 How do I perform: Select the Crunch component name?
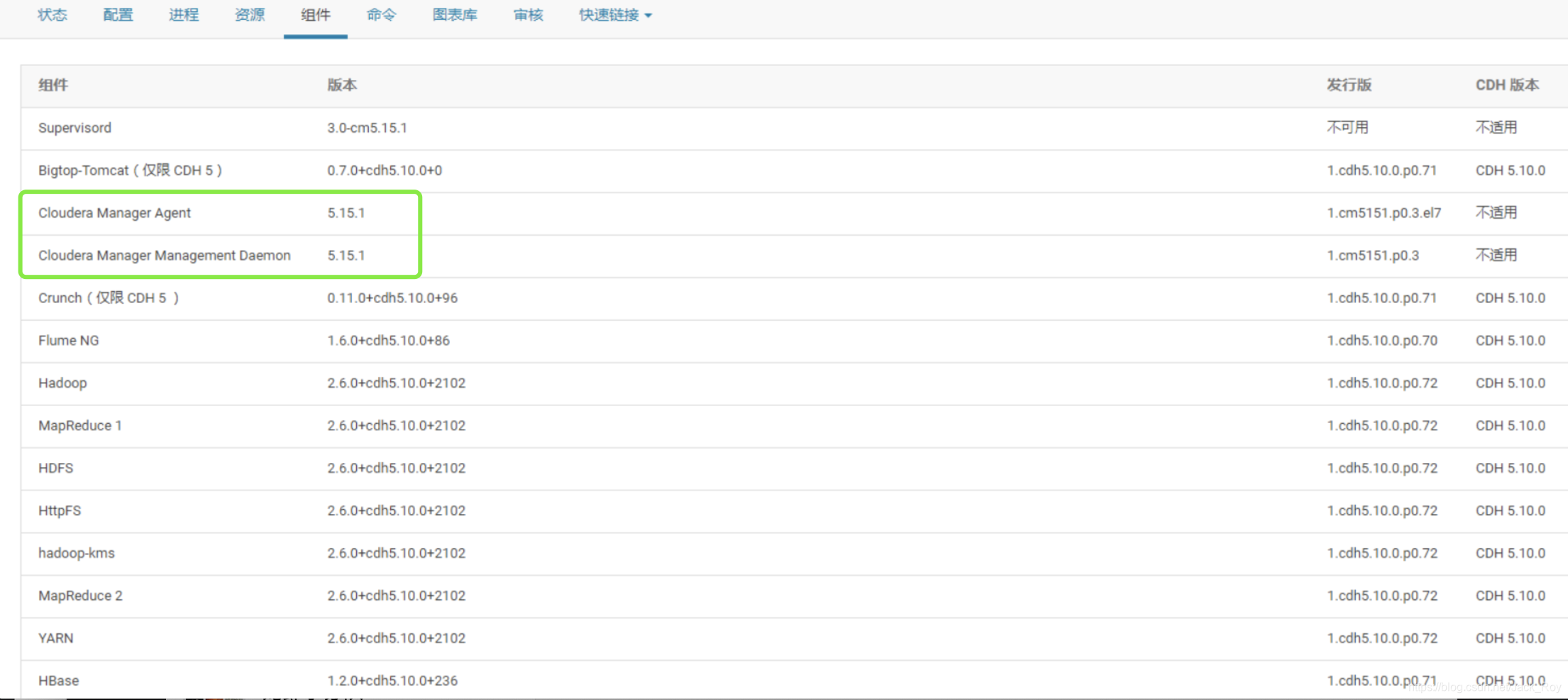(x=109, y=298)
